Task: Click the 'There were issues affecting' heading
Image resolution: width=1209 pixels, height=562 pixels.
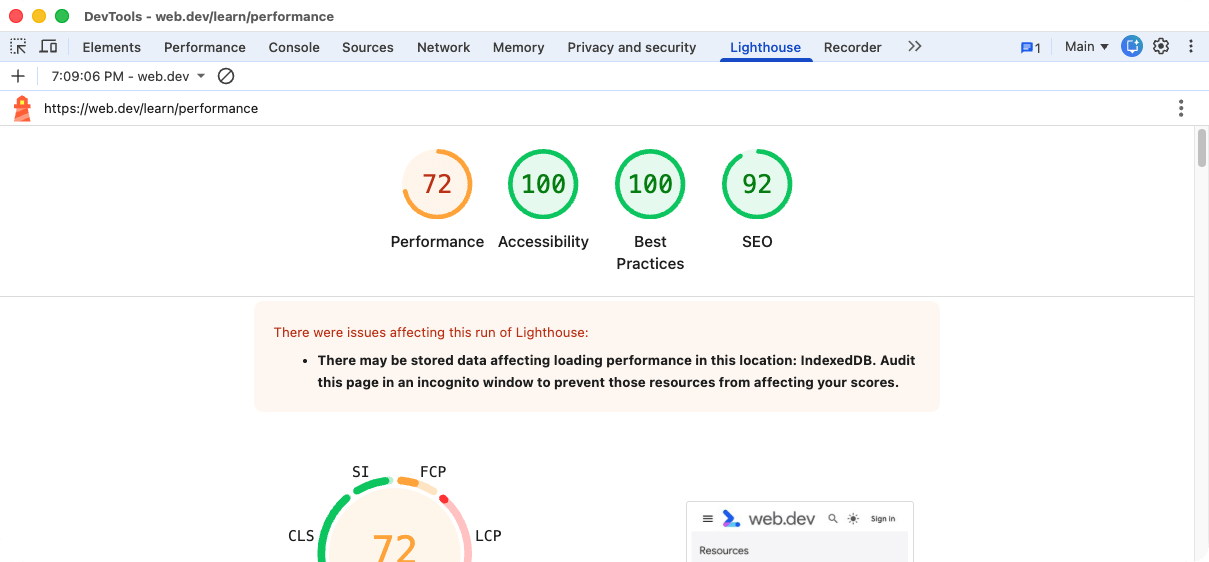Action: click(x=431, y=332)
